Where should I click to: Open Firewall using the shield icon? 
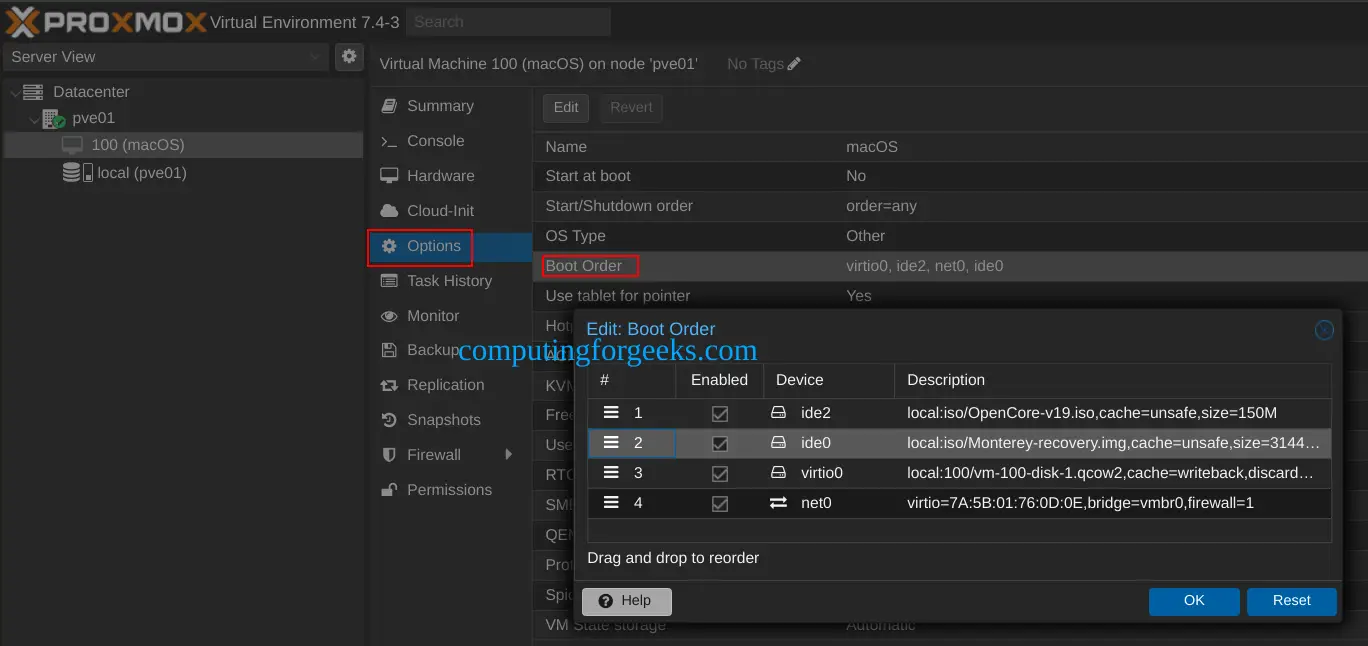(x=389, y=454)
